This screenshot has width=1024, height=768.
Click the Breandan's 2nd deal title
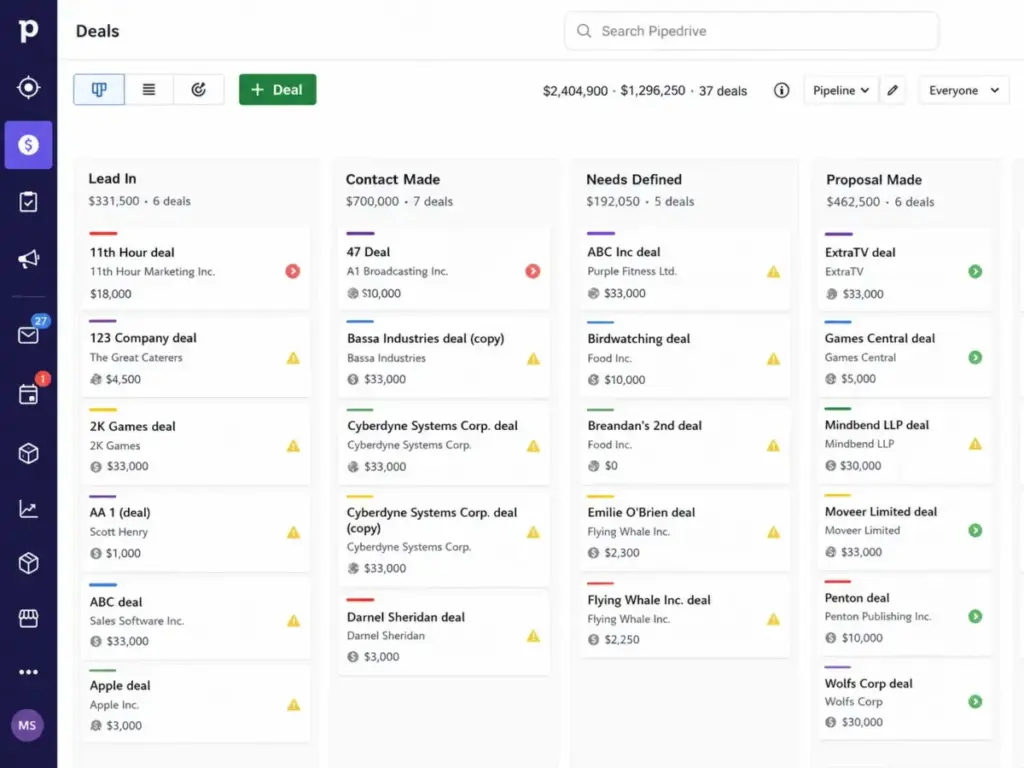coord(645,425)
